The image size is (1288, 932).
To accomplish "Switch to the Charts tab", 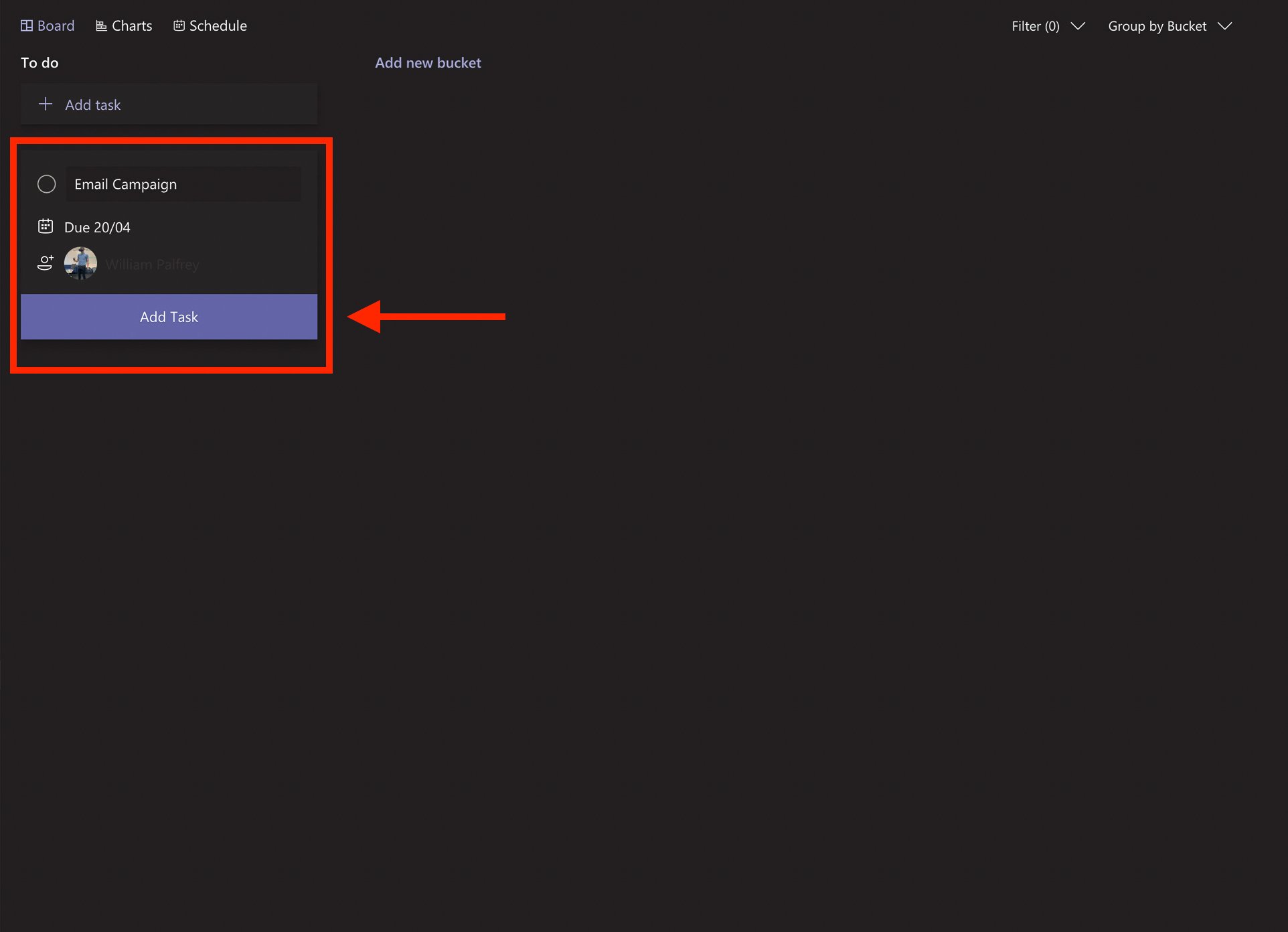I will [x=131, y=25].
